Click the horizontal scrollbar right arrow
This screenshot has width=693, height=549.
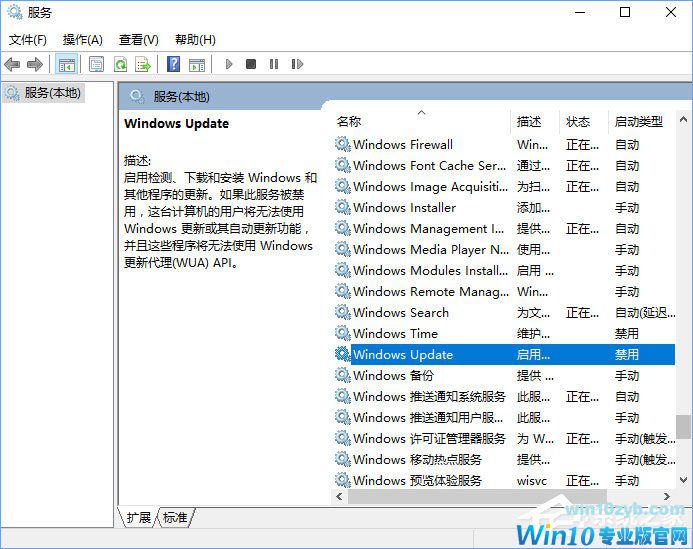[666, 496]
